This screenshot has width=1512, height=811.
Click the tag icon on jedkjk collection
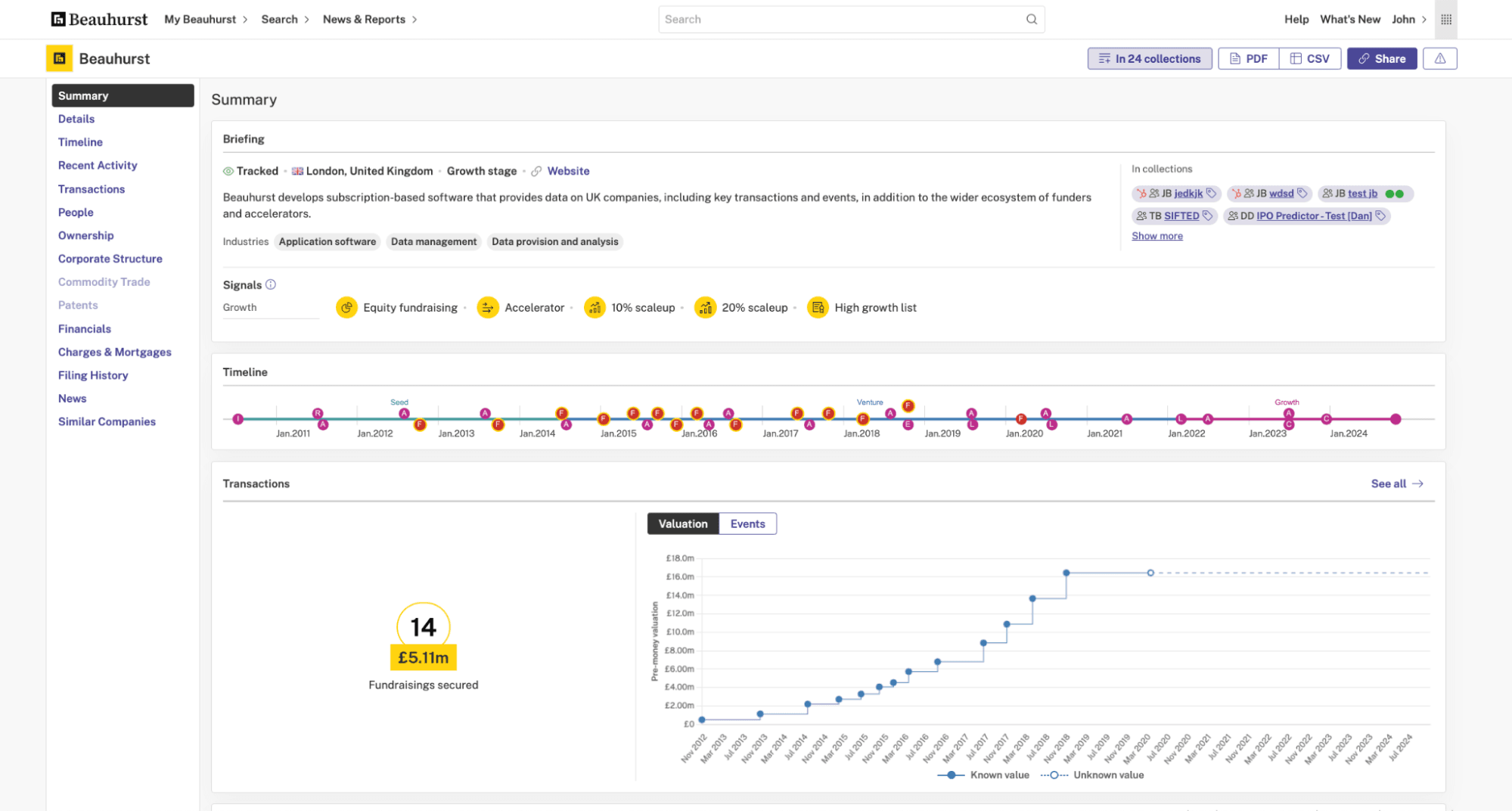coord(1211,193)
